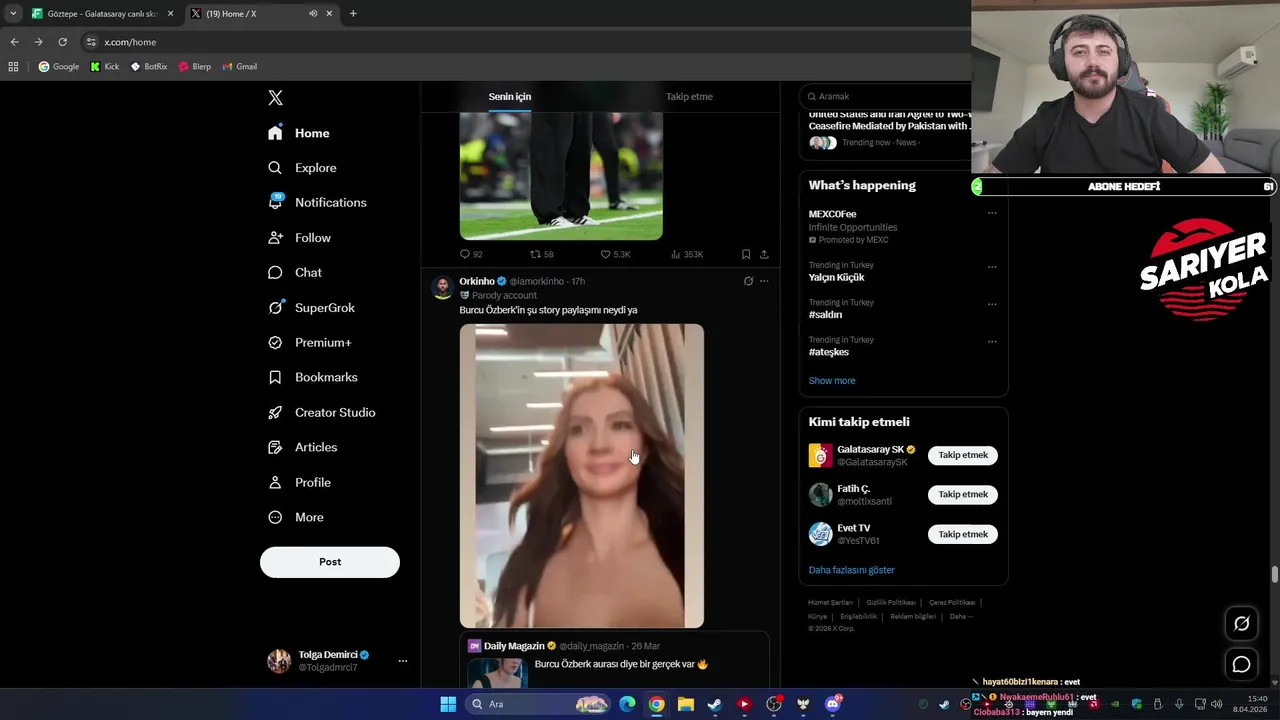This screenshot has width=1280, height=720.
Task: Click Daha fazlasını göster link
Action: pos(852,570)
